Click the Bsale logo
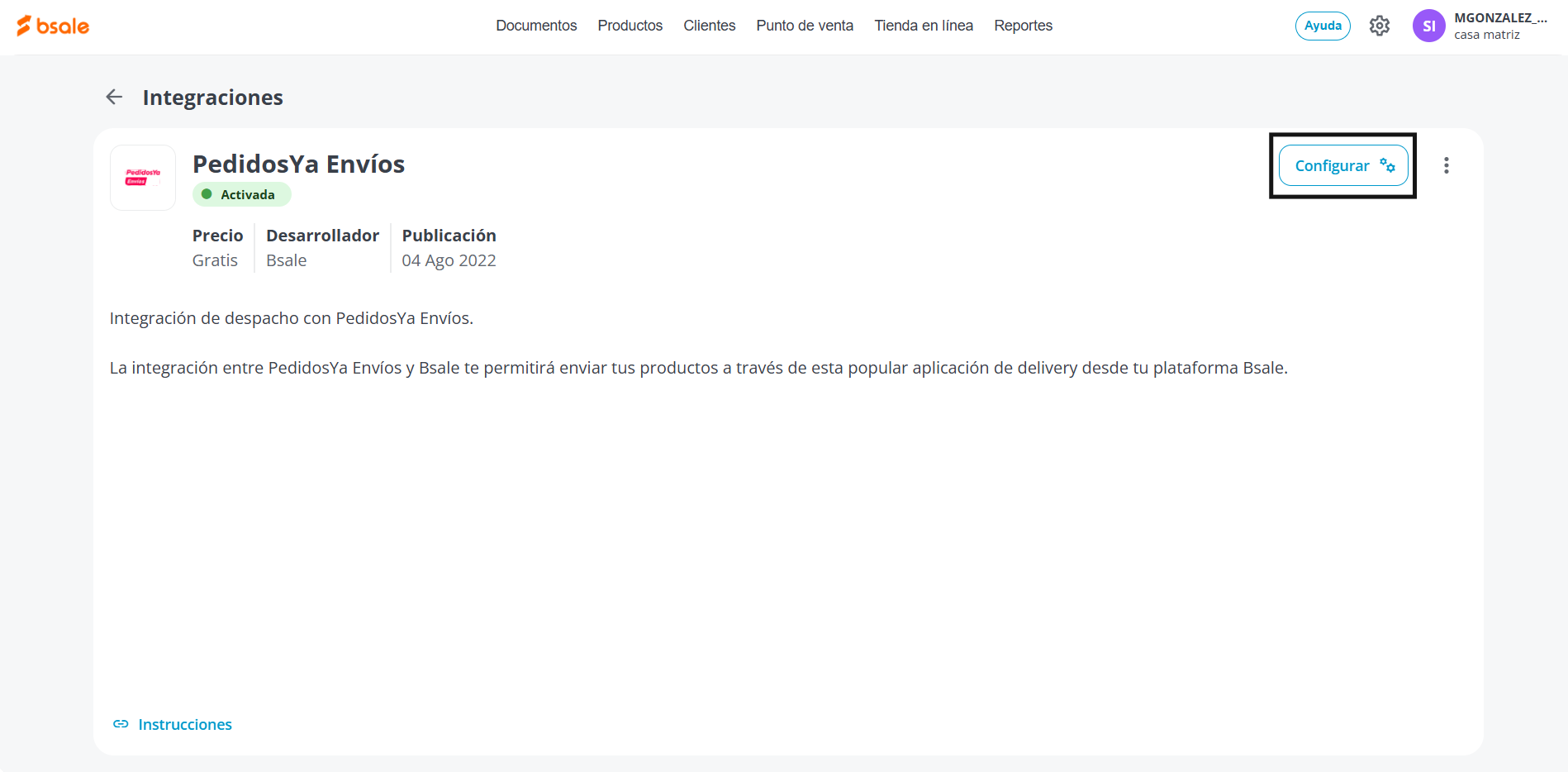The width and height of the screenshot is (1568, 772). [53, 26]
